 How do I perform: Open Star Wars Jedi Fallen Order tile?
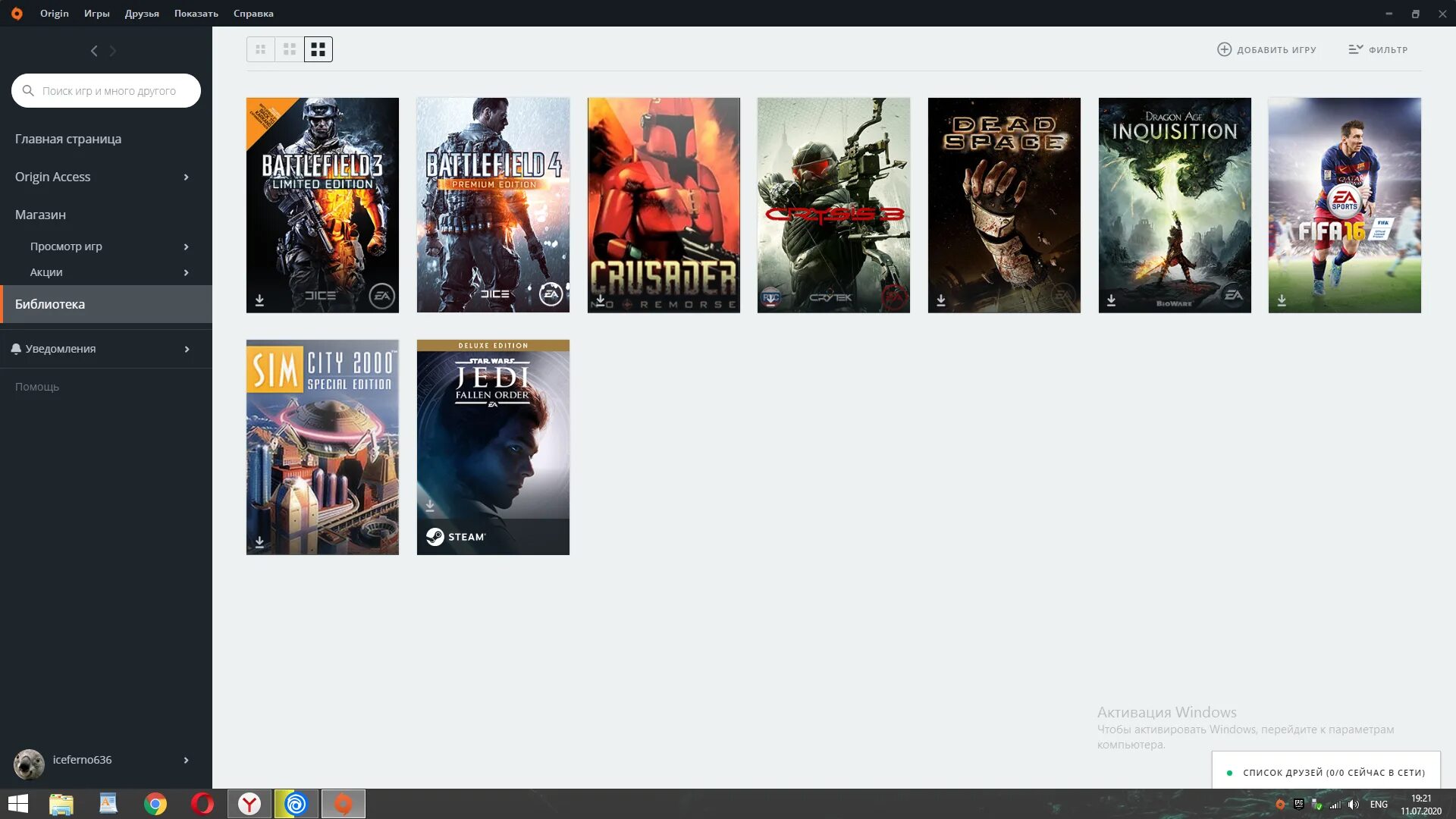point(493,447)
